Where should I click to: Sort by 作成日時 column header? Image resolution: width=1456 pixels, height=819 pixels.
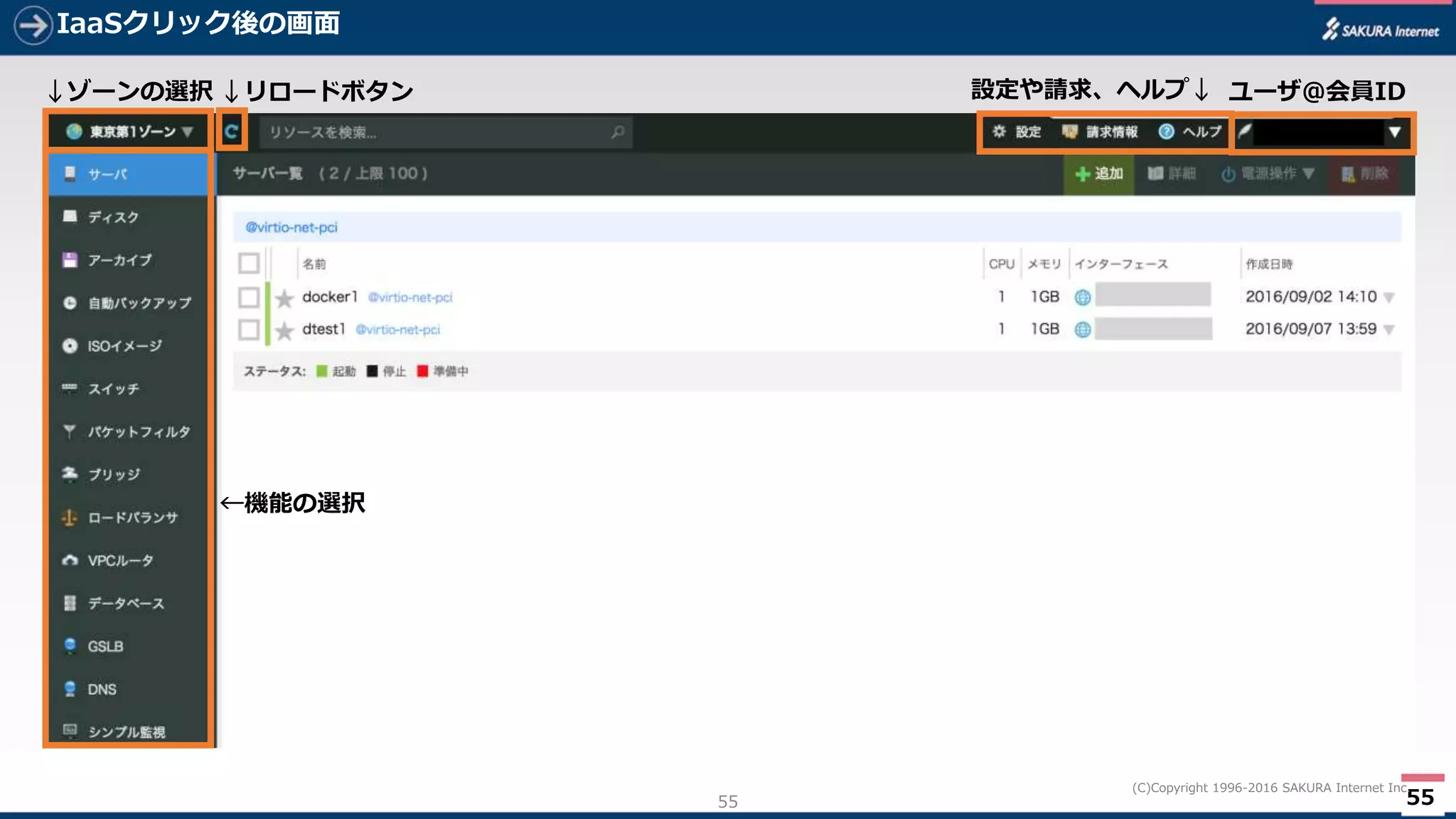1269,264
